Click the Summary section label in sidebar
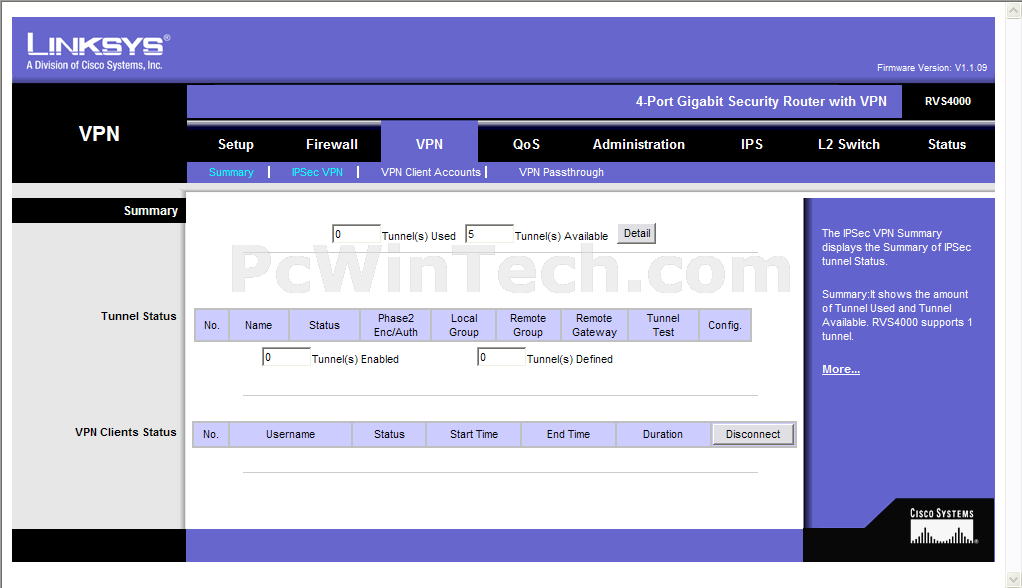 click(151, 211)
